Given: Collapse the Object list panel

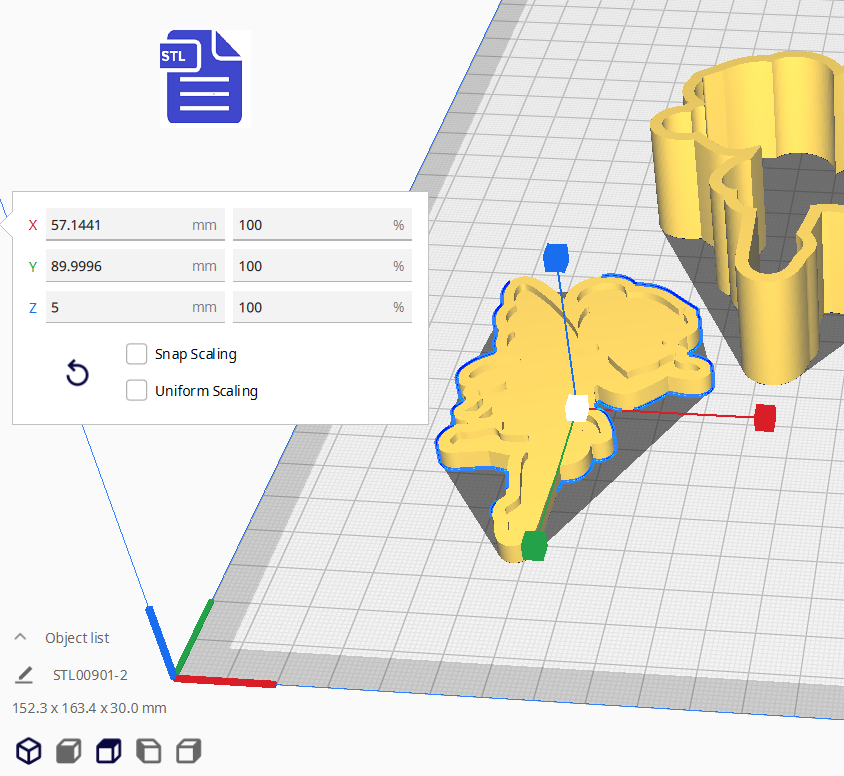Looking at the screenshot, I should point(20,638).
